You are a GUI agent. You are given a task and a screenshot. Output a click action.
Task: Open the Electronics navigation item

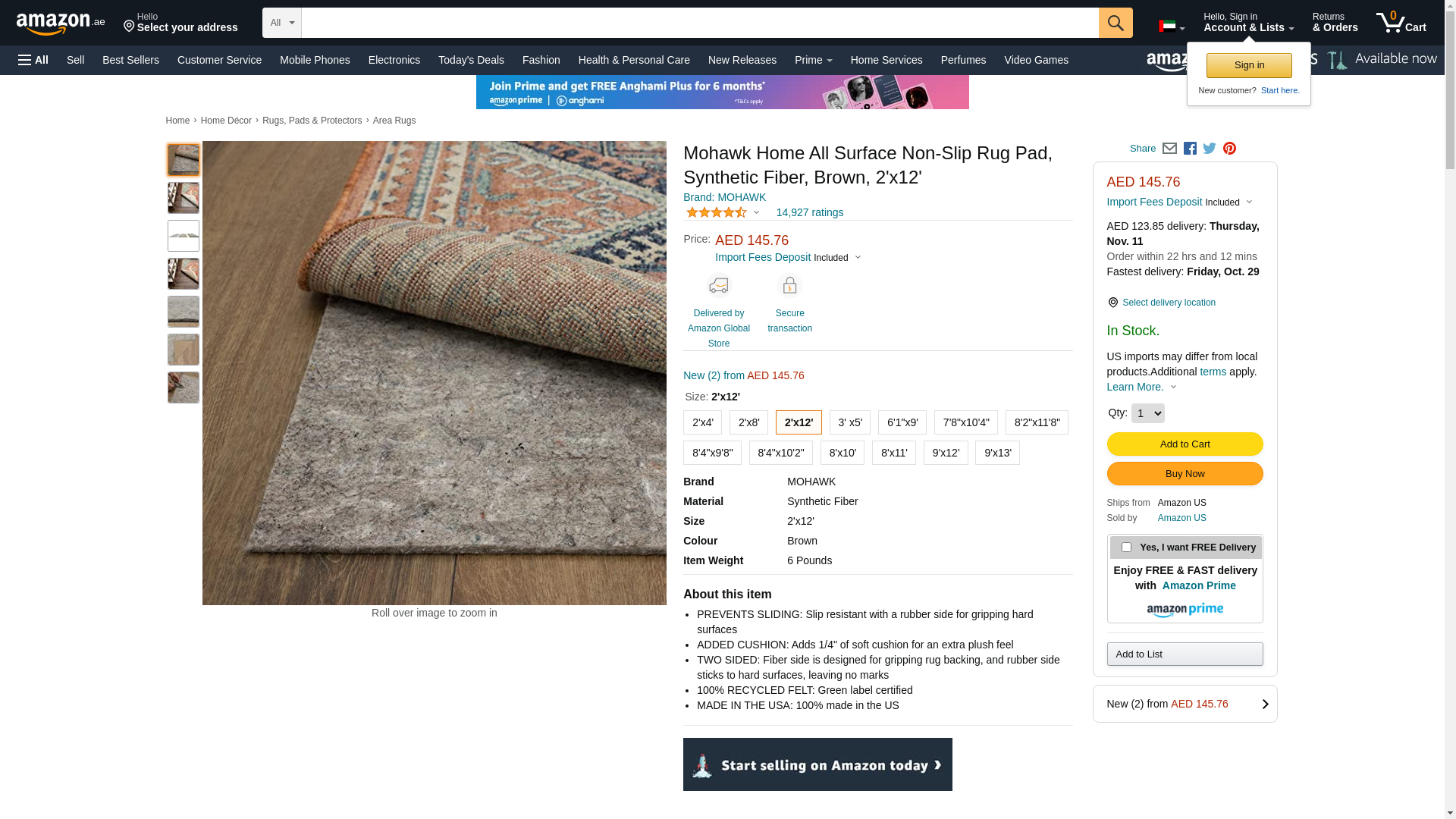394,60
